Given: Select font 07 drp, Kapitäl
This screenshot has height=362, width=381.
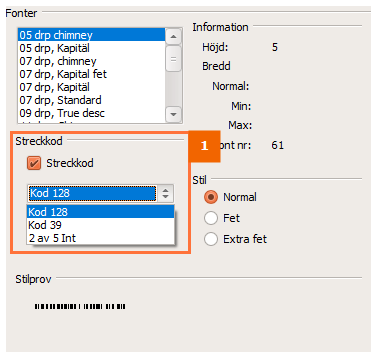Looking at the screenshot, I should coord(92,87).
